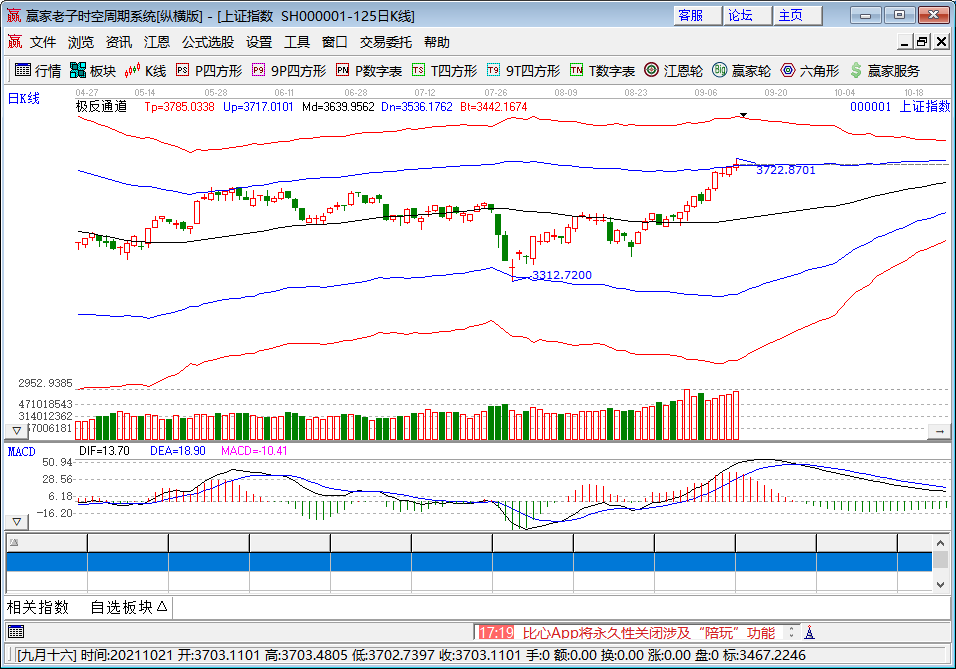956x669 pixels.
Task: Click the 论坛 forum button
Action: (747, 15)
